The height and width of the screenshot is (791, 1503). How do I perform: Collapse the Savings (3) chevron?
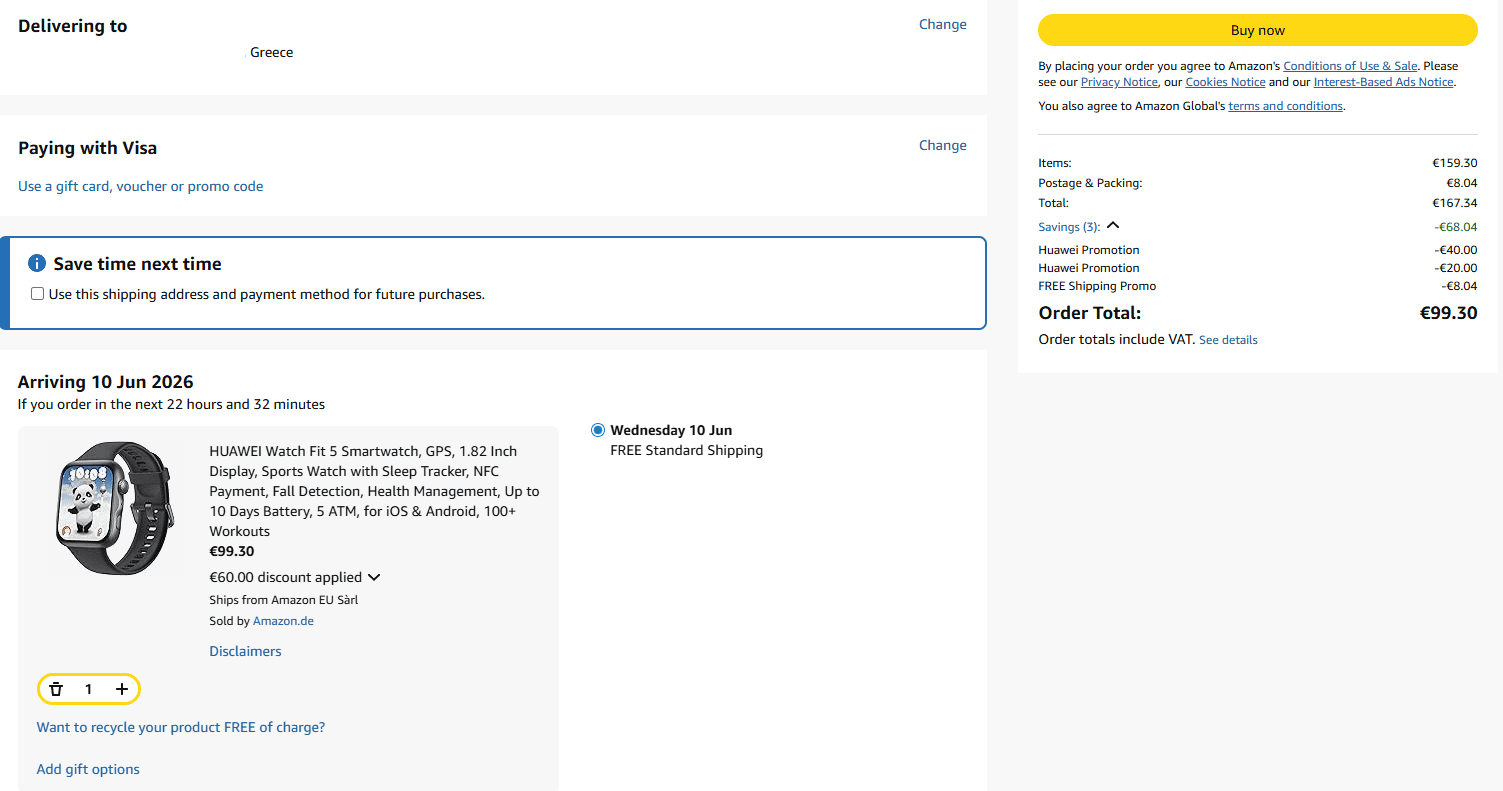point(1113,226)
